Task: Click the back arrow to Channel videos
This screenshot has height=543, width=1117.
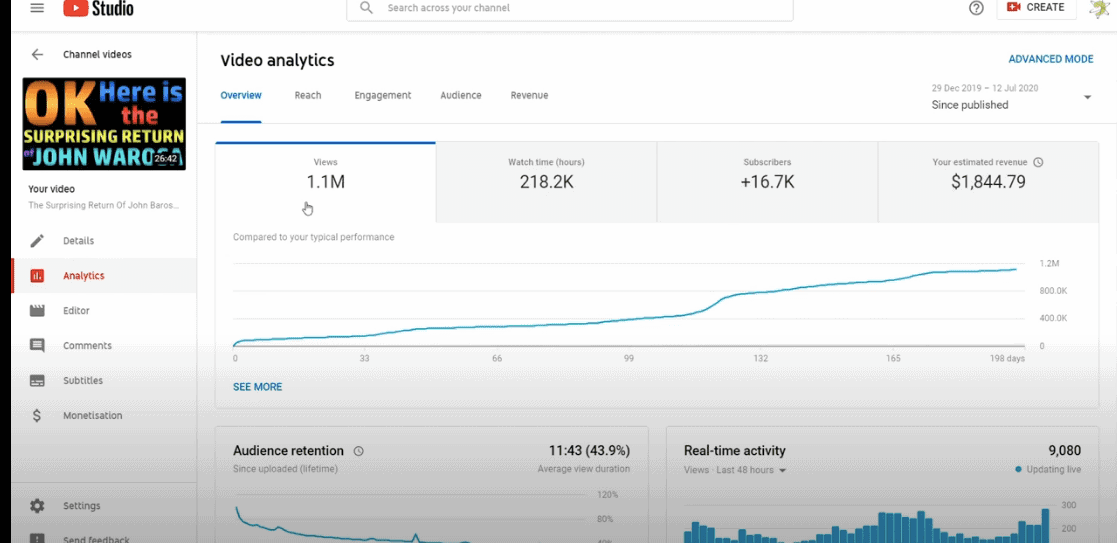Action: [x=37, y=55]
